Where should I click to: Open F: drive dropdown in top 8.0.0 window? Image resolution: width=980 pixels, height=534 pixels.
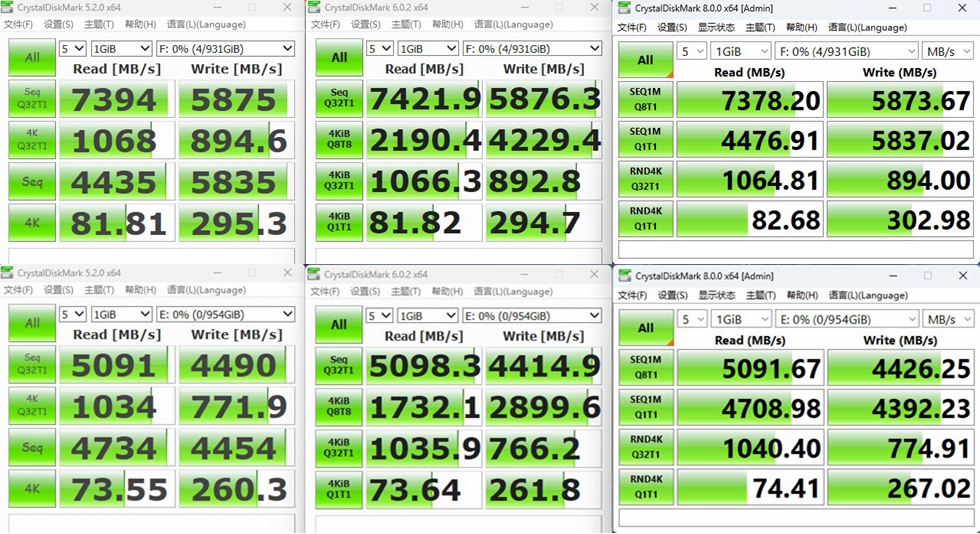tap(847, 51)
